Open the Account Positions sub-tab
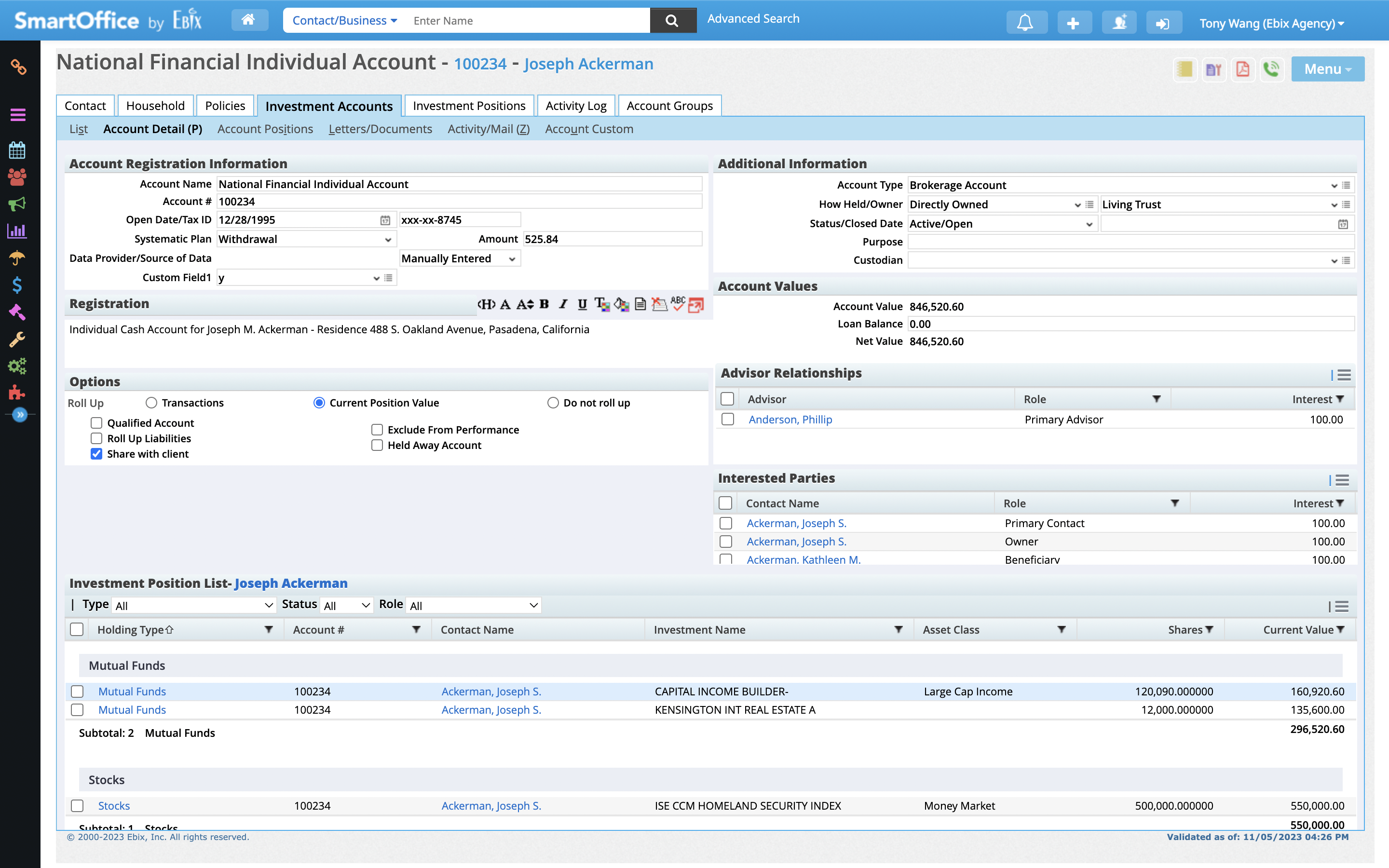The height and width of the screenshot is (868, 1389). pos(265,129)
